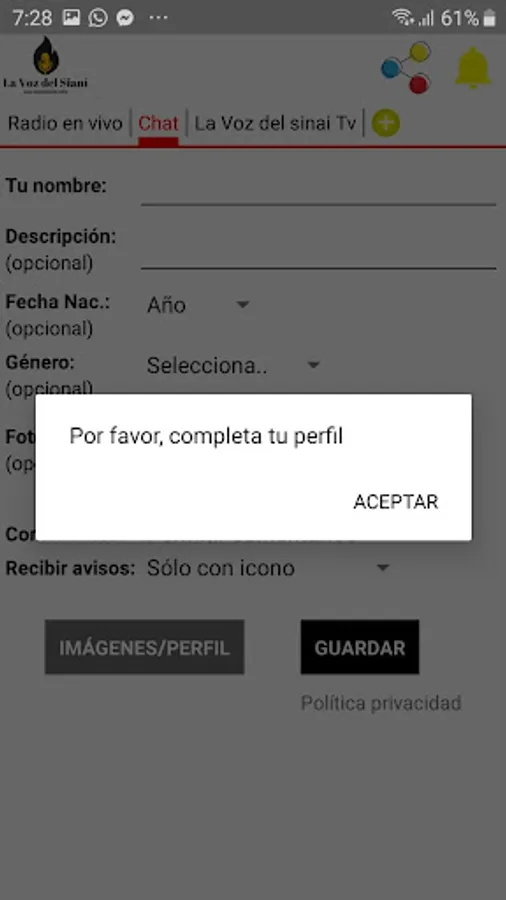Tap the La Voz del Sinai flame logo
This screenshot has width=506, height=900.
click(x=46, y=65)
